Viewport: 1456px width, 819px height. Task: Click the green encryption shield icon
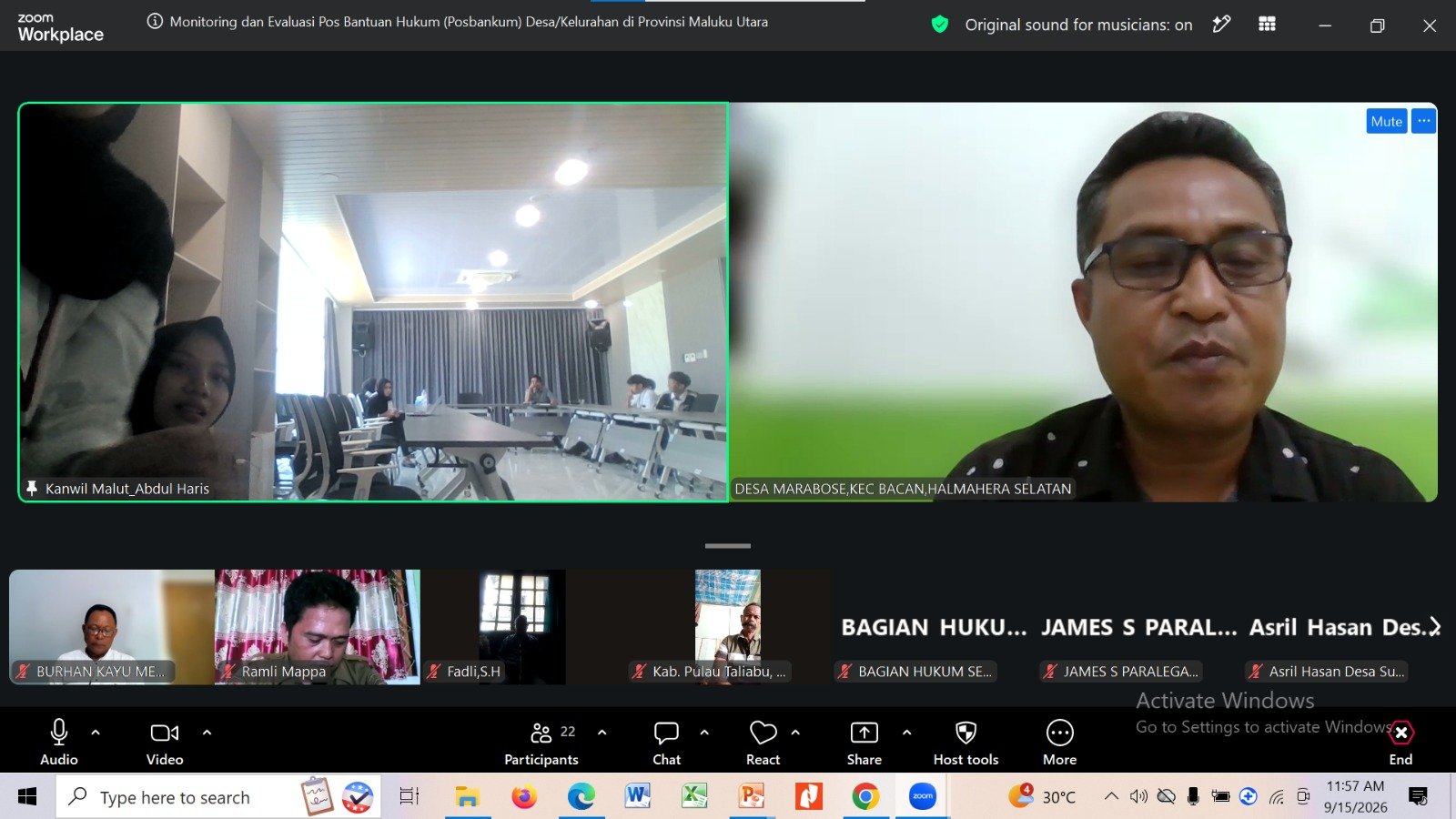[940, 25]
